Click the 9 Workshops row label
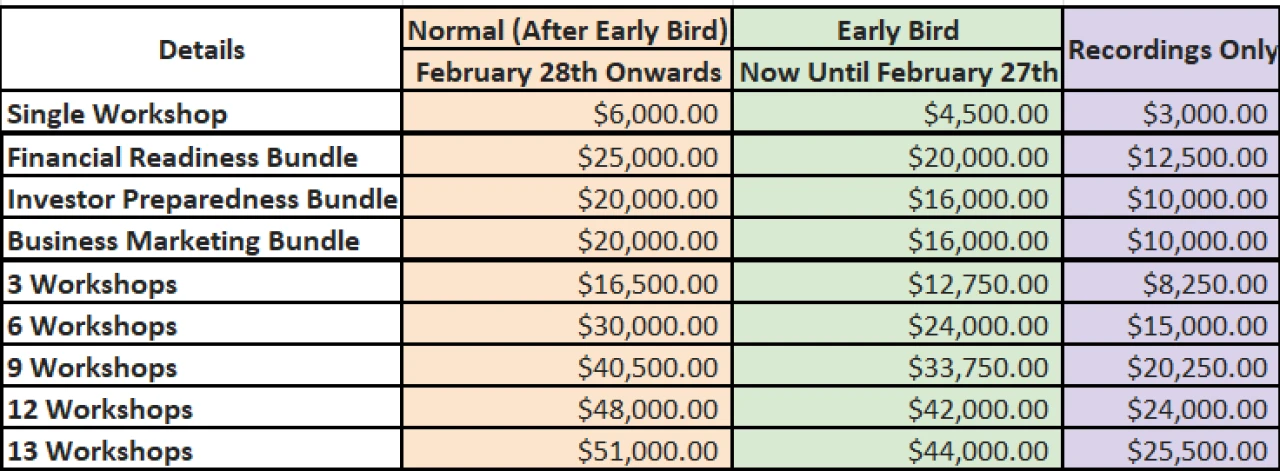This screenshot has height=471, width=1280. tap(92, 368)
